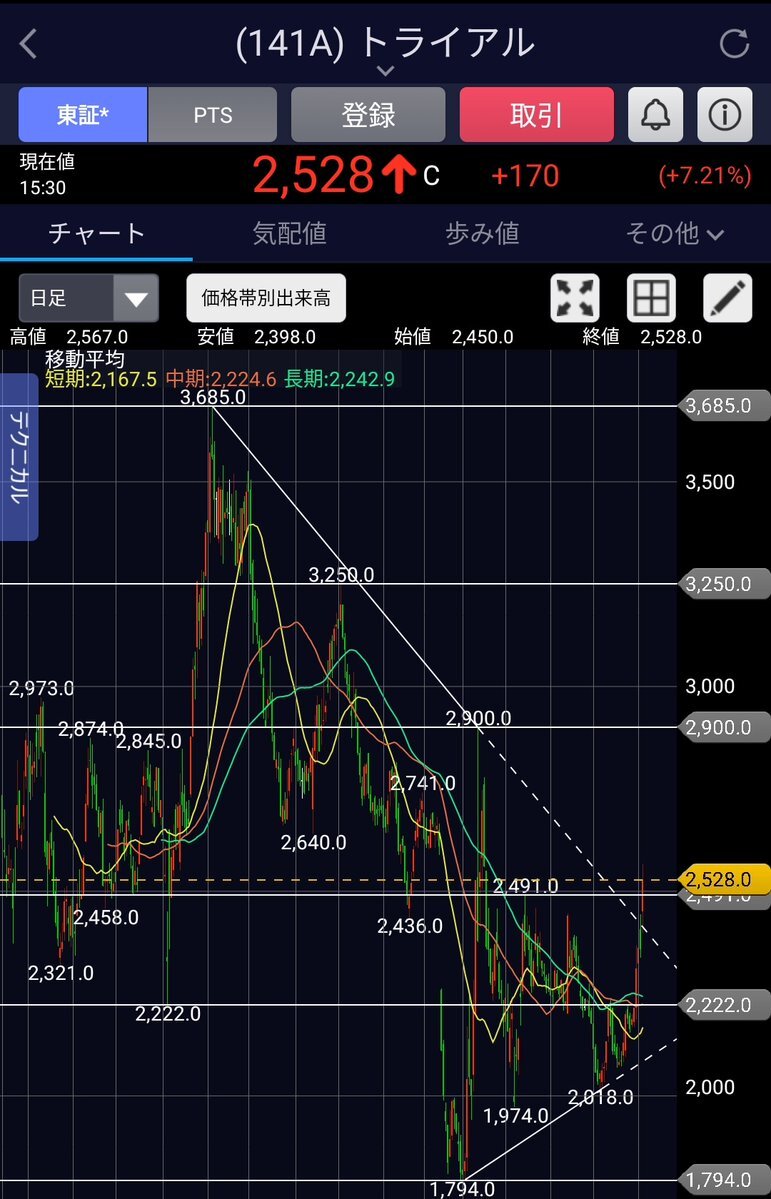Tap the red 取引 button
Image resolution: width=771 pixels, height=1199 pixels.
[536, 115]
